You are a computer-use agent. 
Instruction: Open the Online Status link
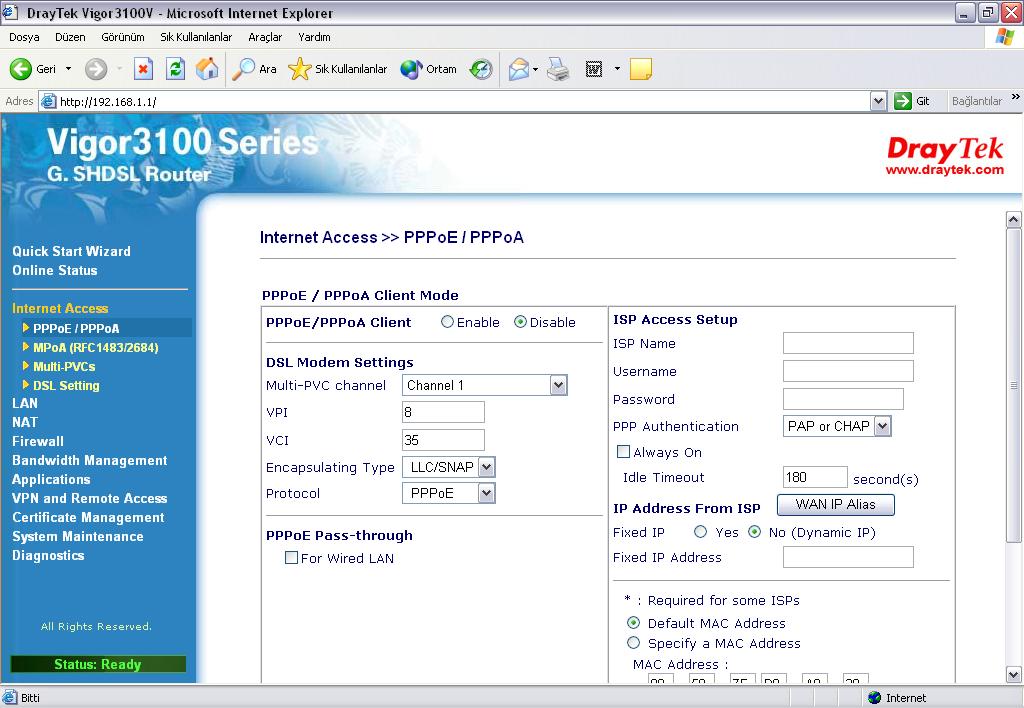pyautogui.click(x=55, y=270)
